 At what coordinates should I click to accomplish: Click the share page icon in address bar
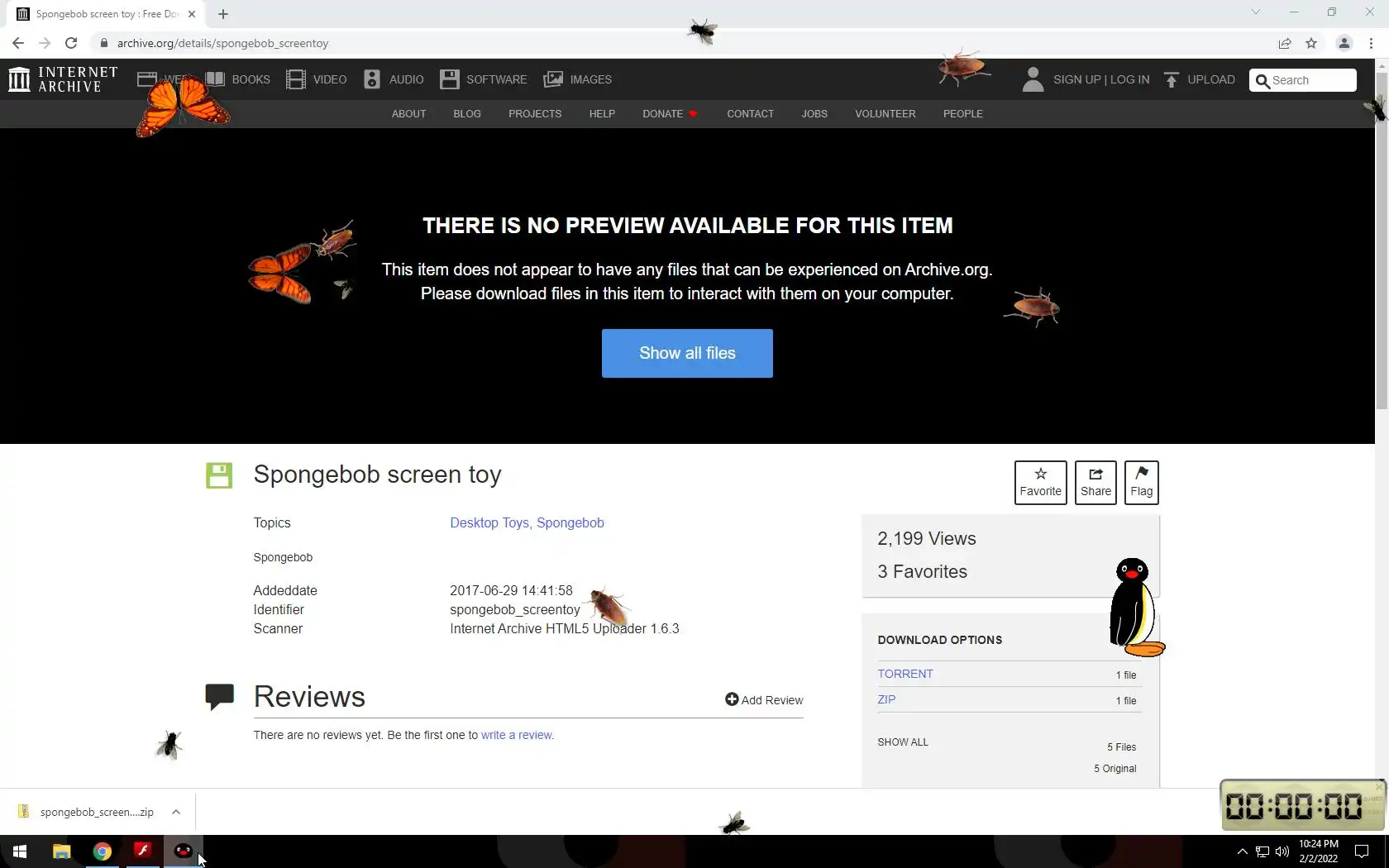coord(1285,43)
